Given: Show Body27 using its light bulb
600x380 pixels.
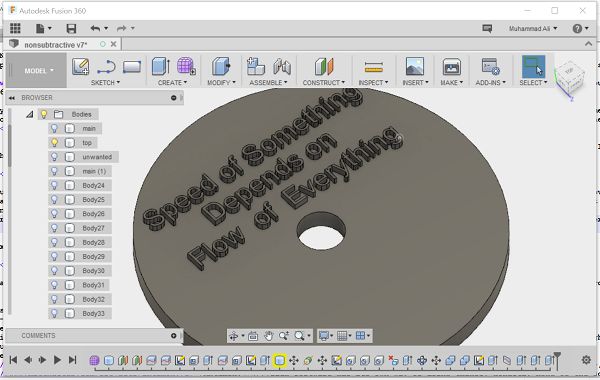Looking at the screenshot, I should point(54,228).
